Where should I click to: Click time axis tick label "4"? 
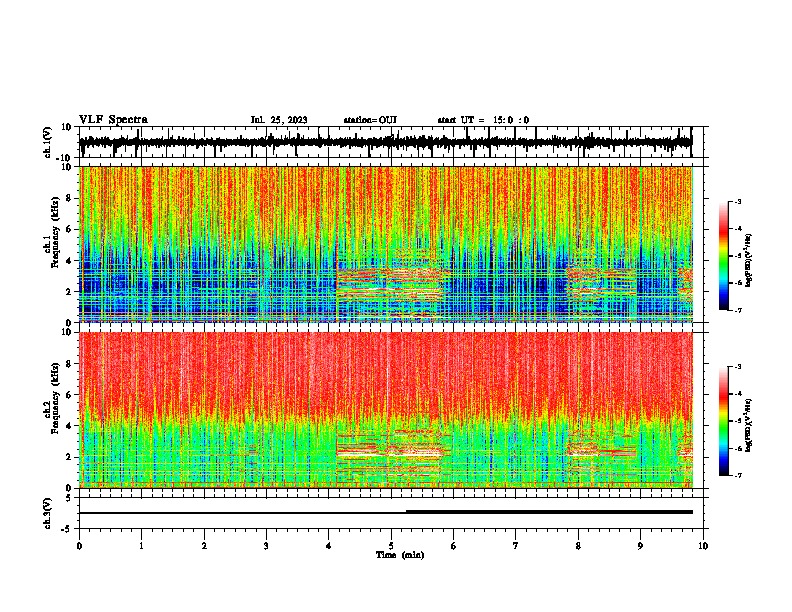tap(329, 546)
